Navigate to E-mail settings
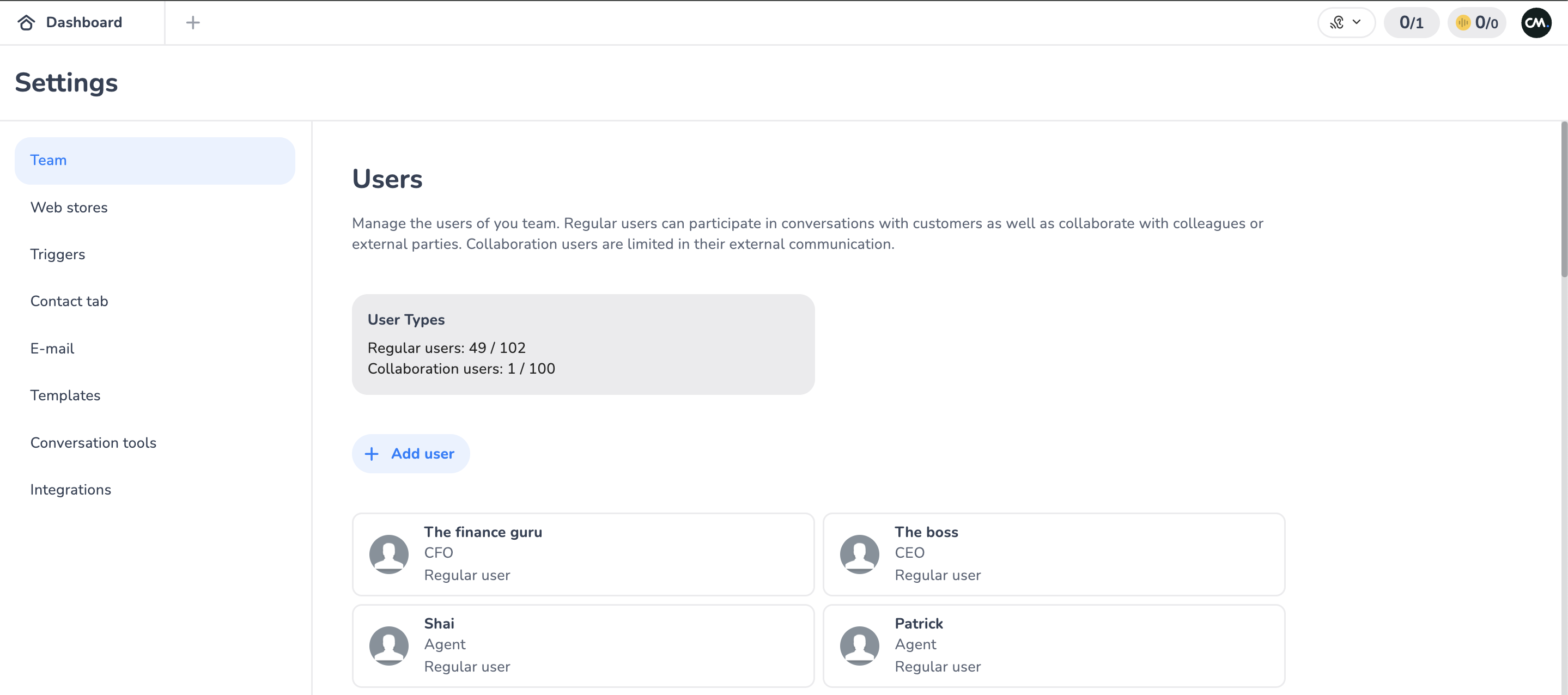 52,349
